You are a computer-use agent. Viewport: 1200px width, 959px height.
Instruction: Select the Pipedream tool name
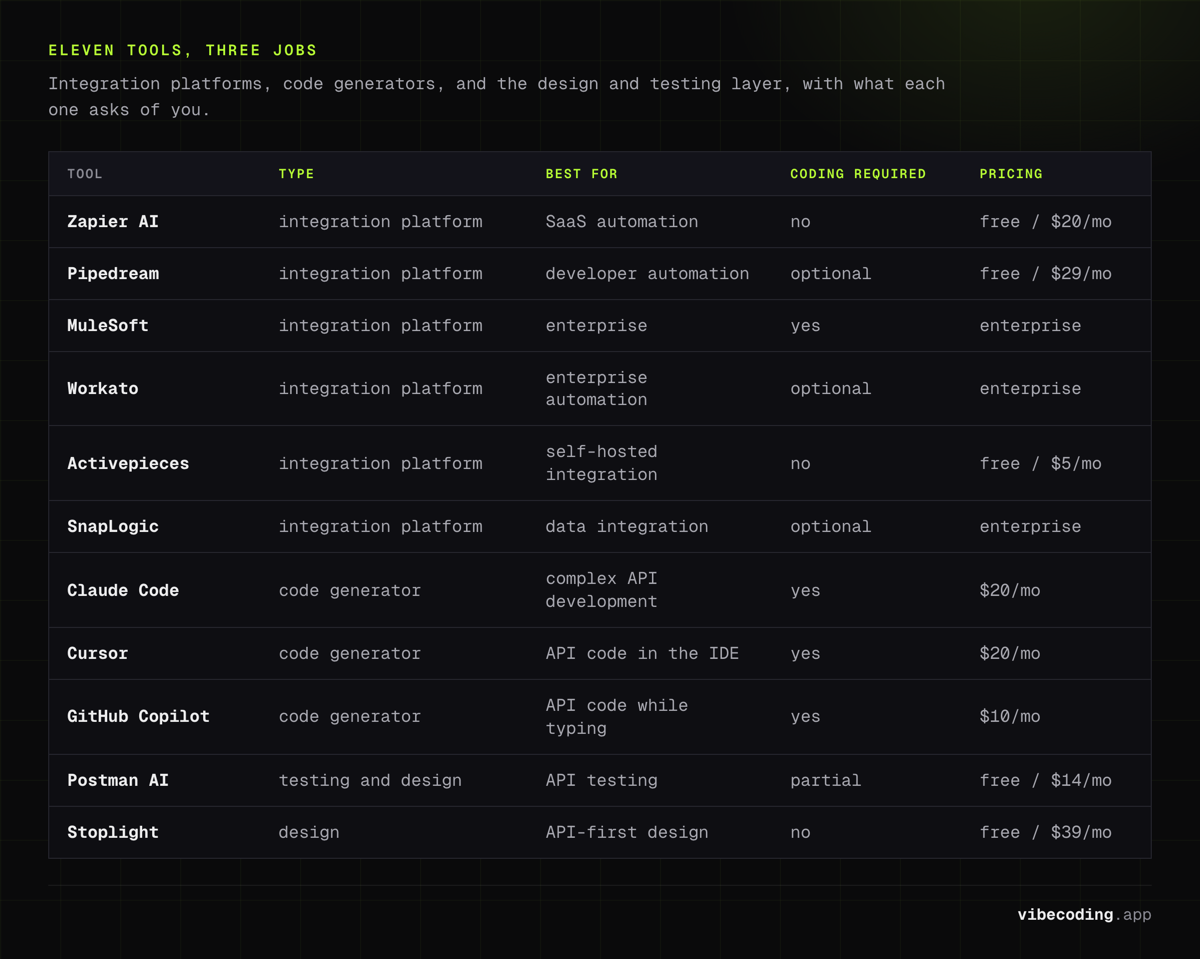tap(113, 274)
